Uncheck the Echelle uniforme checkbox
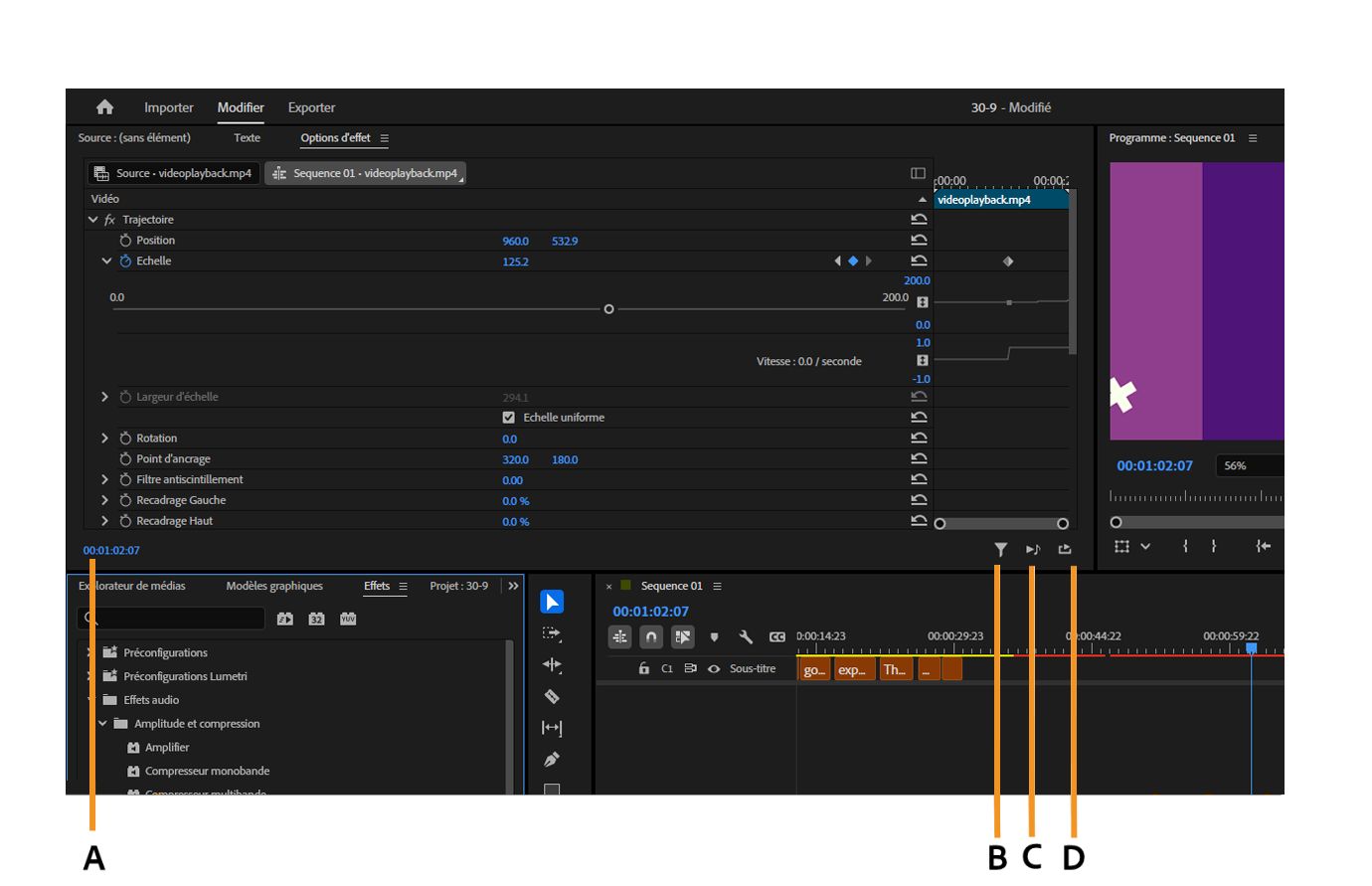The image size is (1372, 886). 509,418
